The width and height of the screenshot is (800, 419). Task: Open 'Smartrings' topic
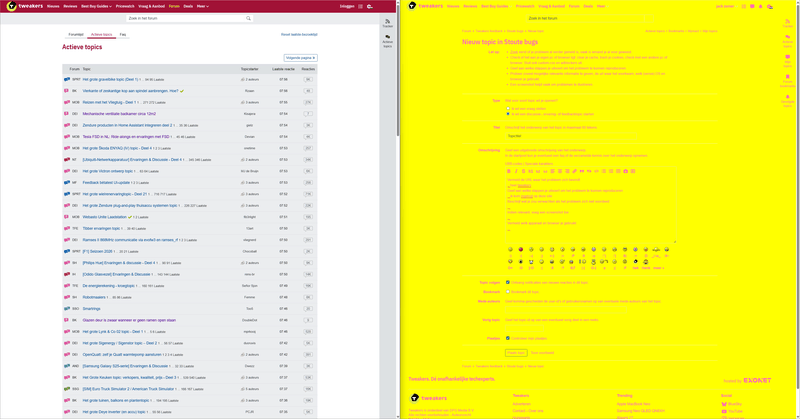tap(91, 309)
